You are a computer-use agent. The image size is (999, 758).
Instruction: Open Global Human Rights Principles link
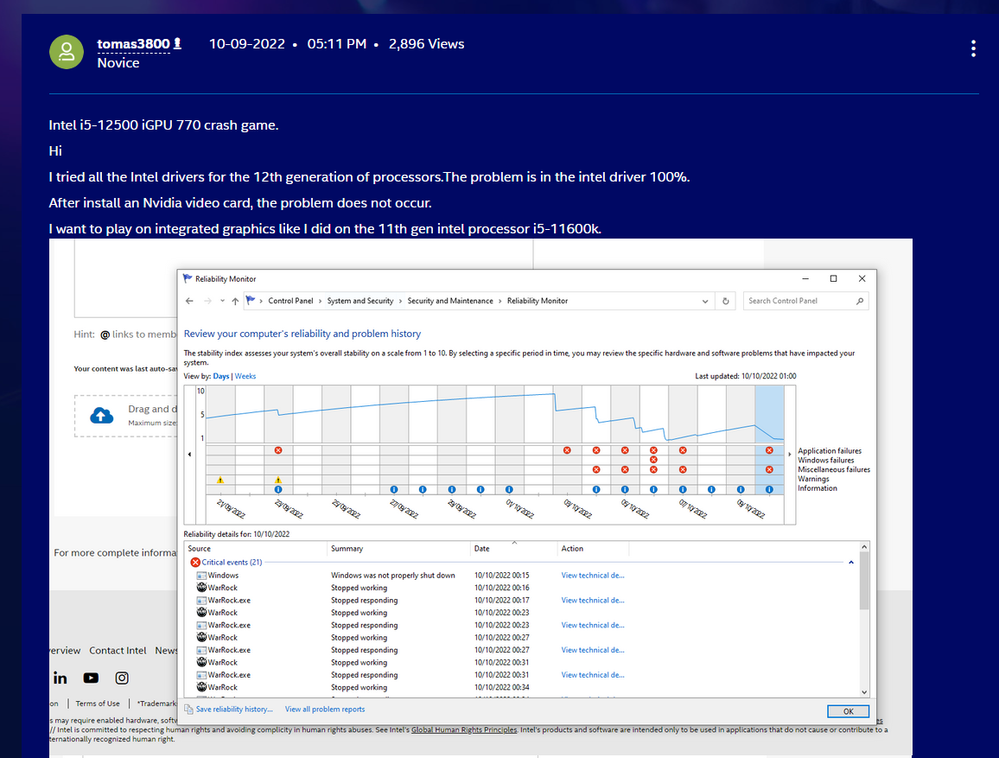pos(464,730)
